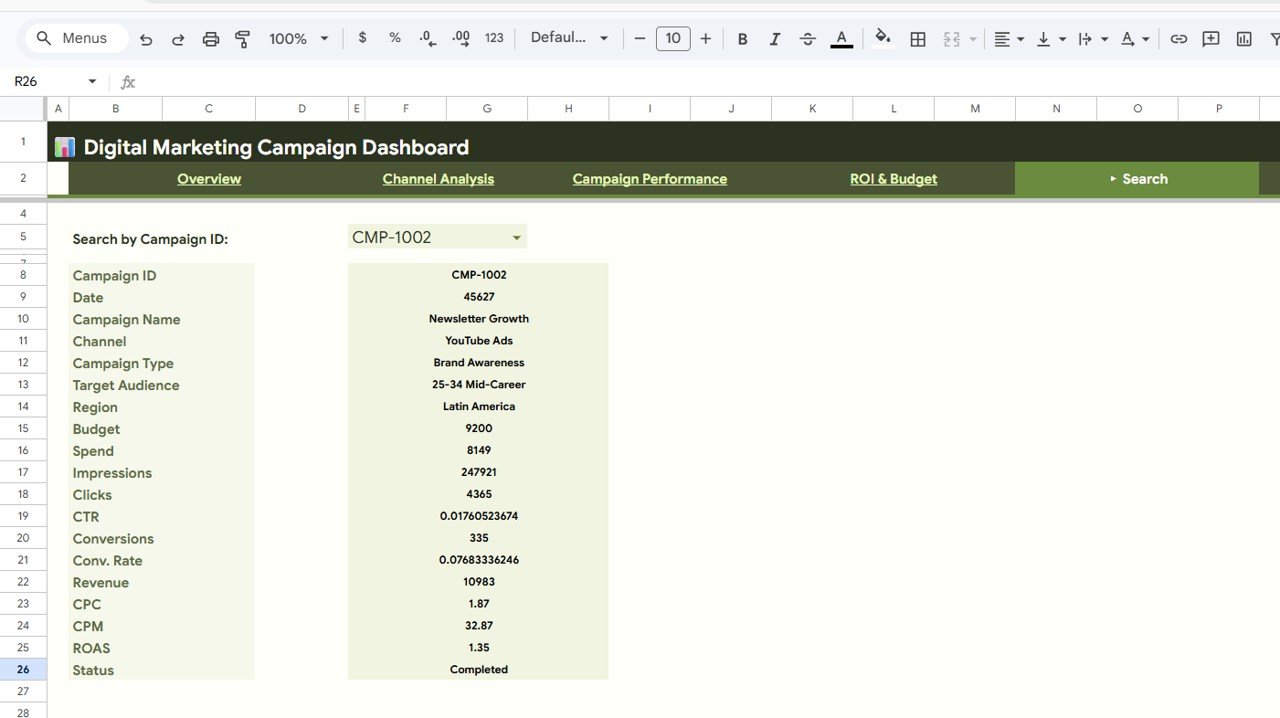Click the Print icon
This screenshot has height=718, width=1280.
click(x=211, y=38)
